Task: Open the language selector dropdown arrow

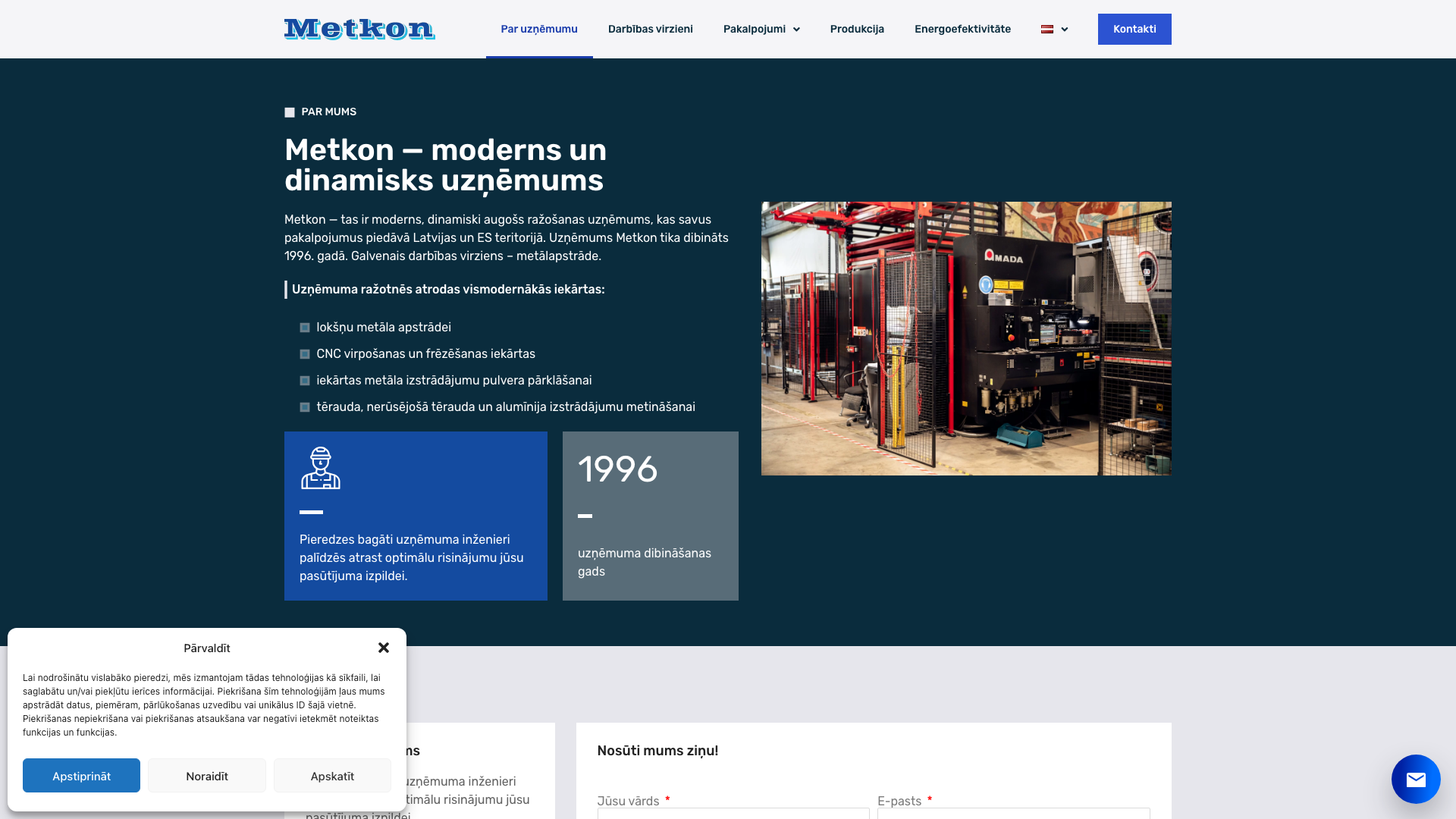Action: click(x=1065, y=30)
